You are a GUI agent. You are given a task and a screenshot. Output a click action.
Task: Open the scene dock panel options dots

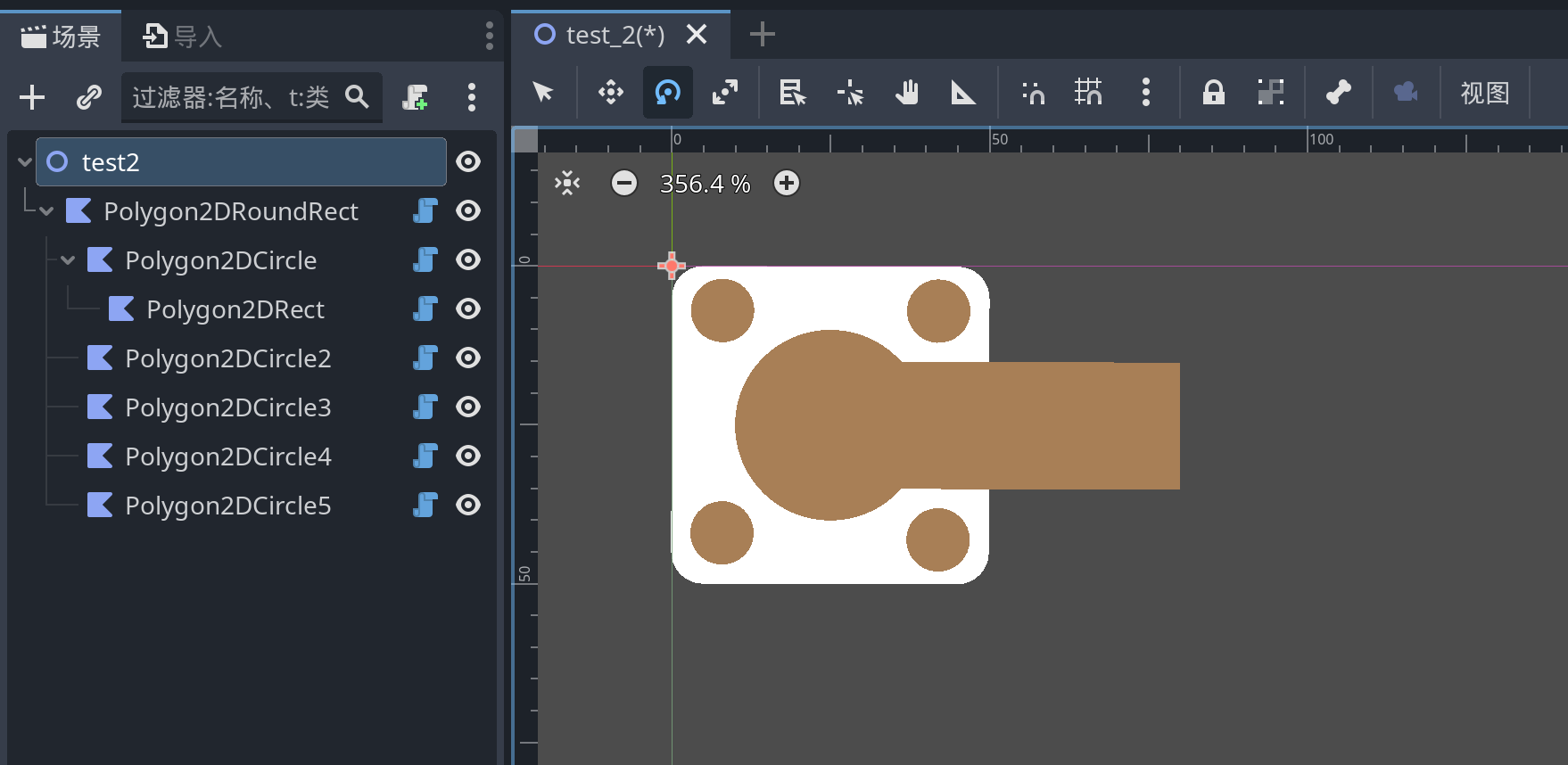pyautogui.click(x=489, y=36)
